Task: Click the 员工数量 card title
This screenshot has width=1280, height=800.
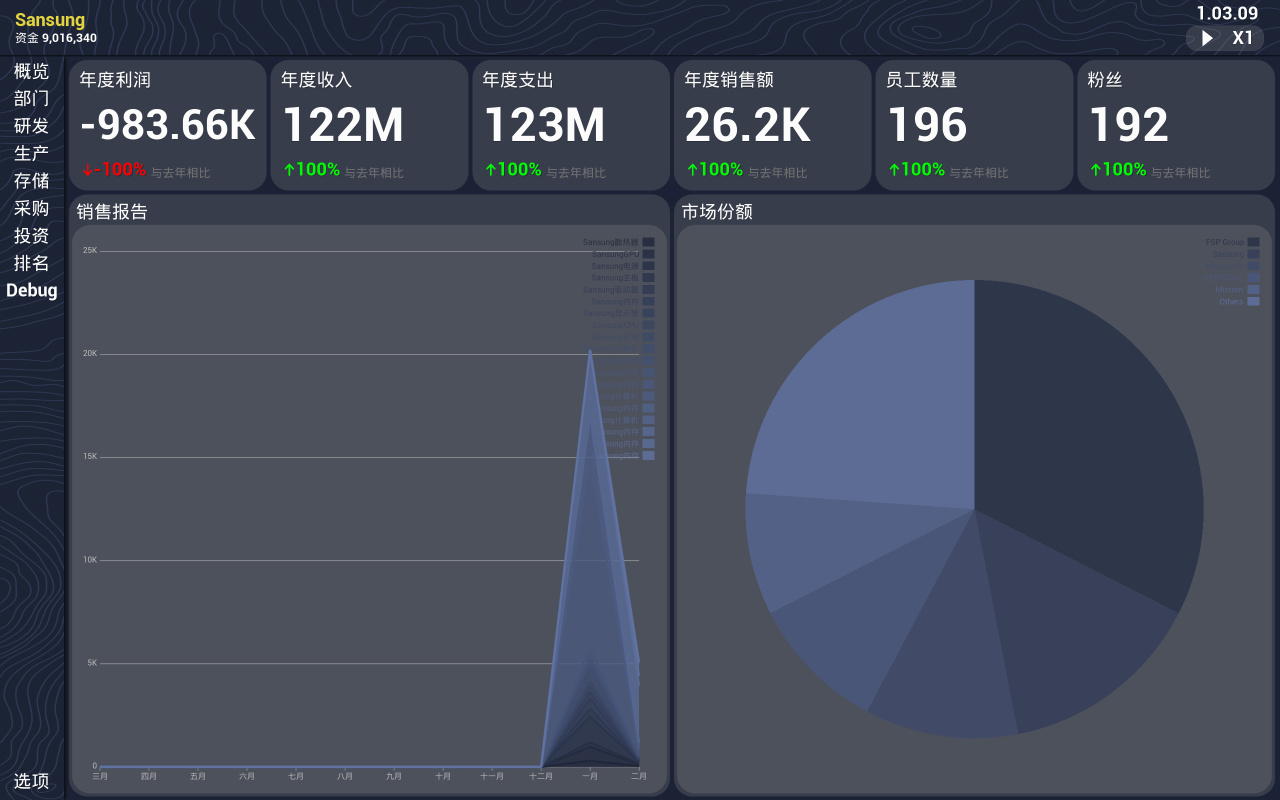Action: coord(922,80)
